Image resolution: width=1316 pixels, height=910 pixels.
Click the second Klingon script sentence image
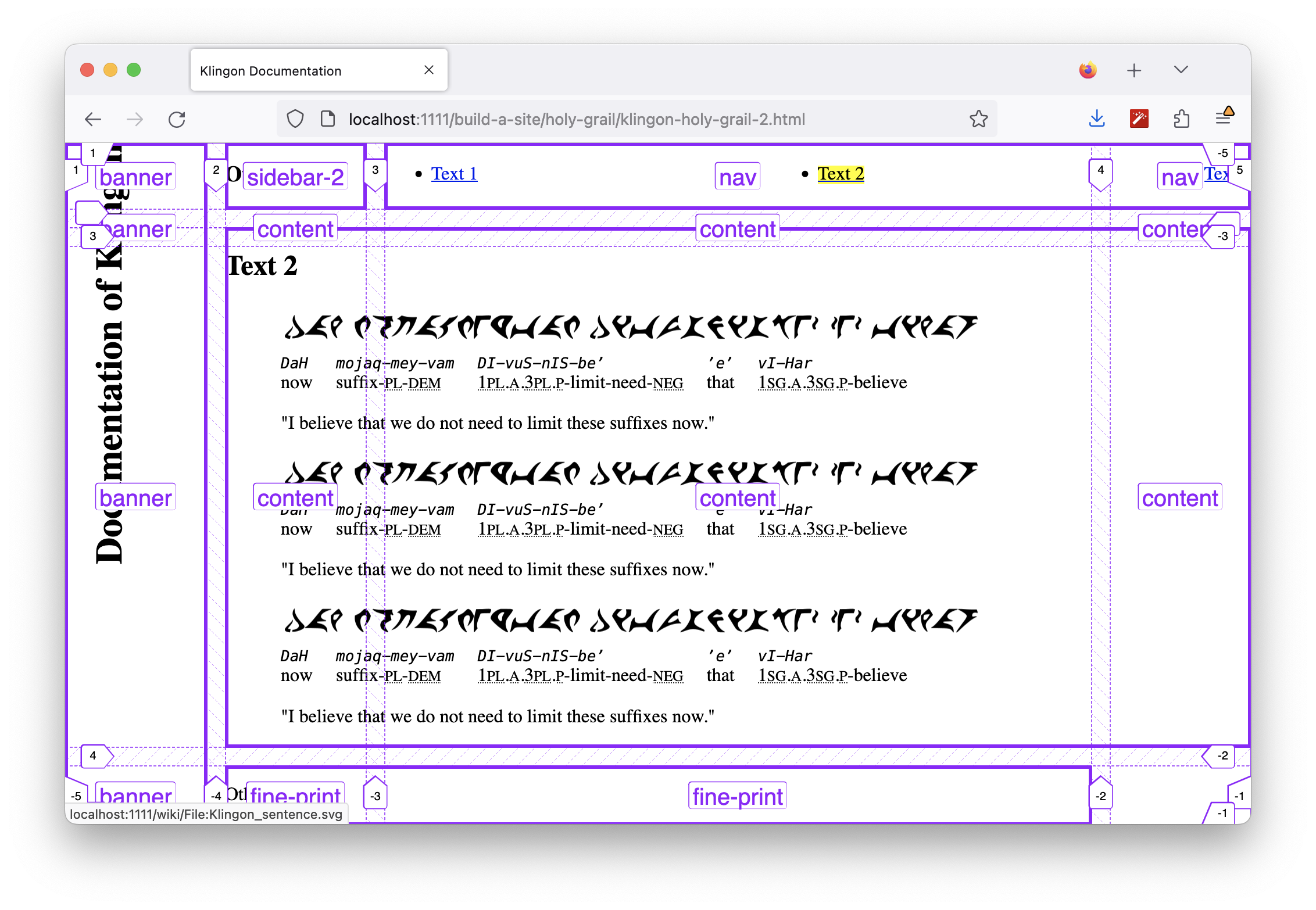(630, 473)
